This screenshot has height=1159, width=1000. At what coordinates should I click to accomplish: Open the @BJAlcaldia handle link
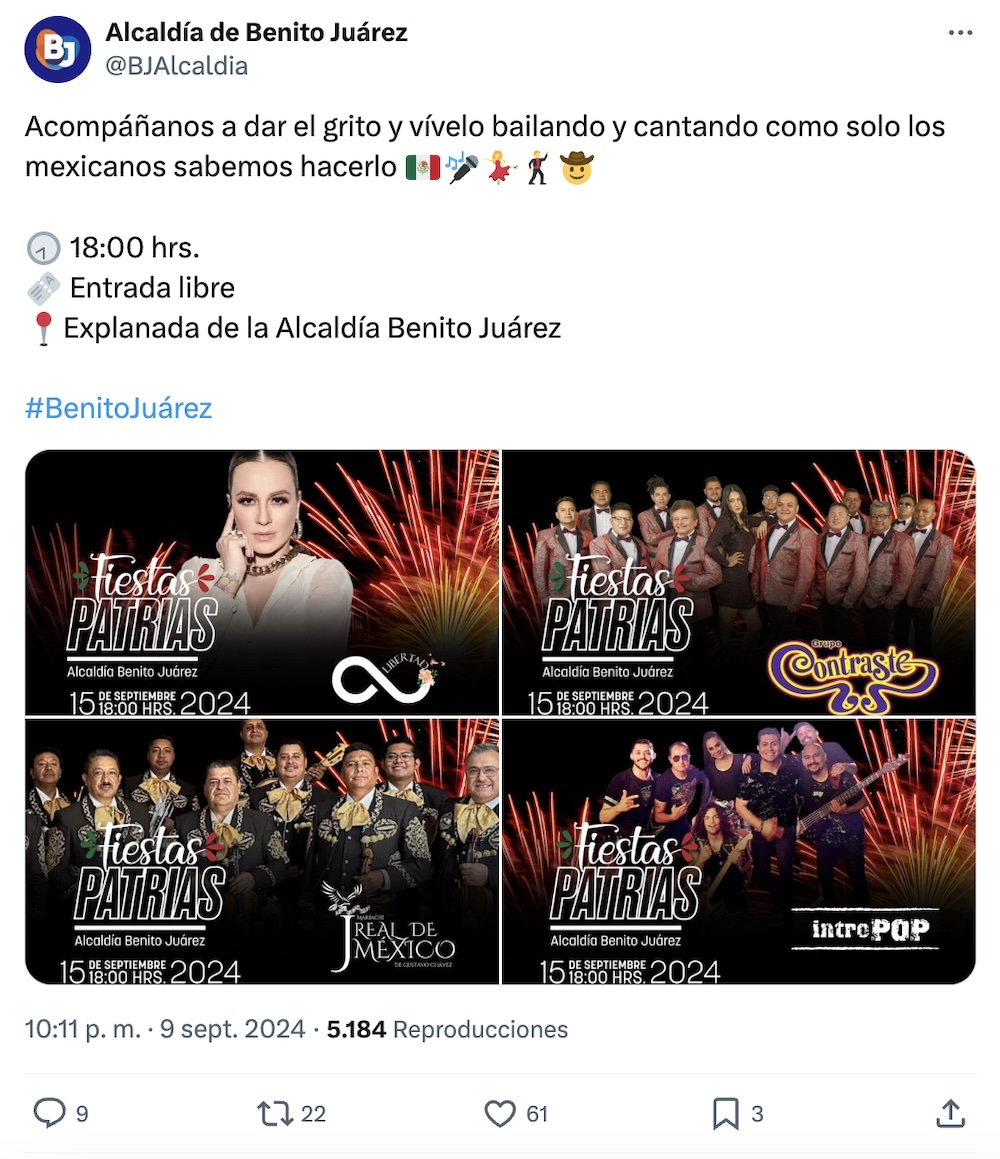click(x=177, y=67)
